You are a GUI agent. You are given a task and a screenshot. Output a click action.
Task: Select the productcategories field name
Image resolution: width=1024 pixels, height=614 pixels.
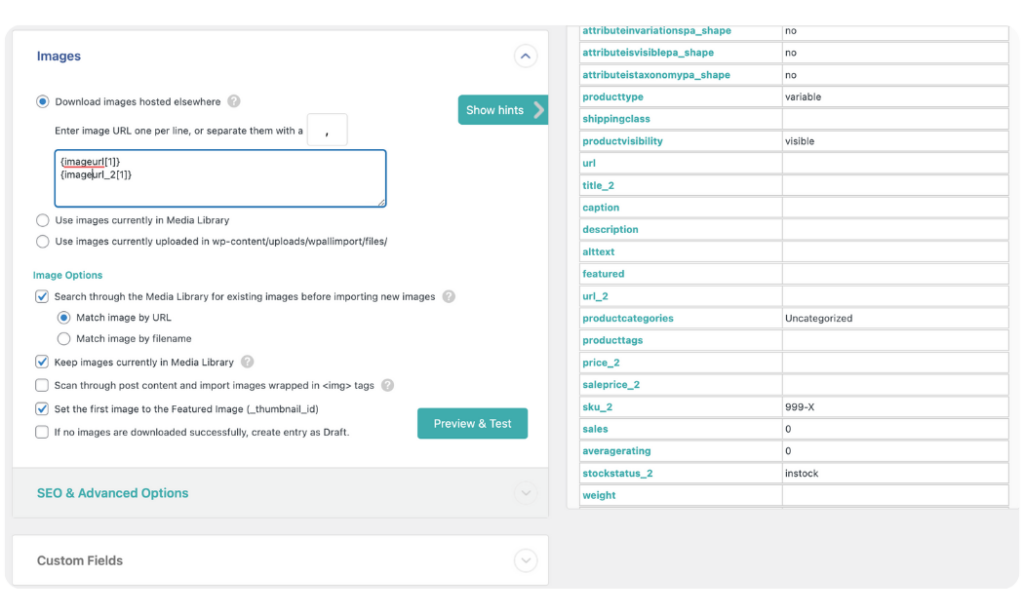coord(628,318)
